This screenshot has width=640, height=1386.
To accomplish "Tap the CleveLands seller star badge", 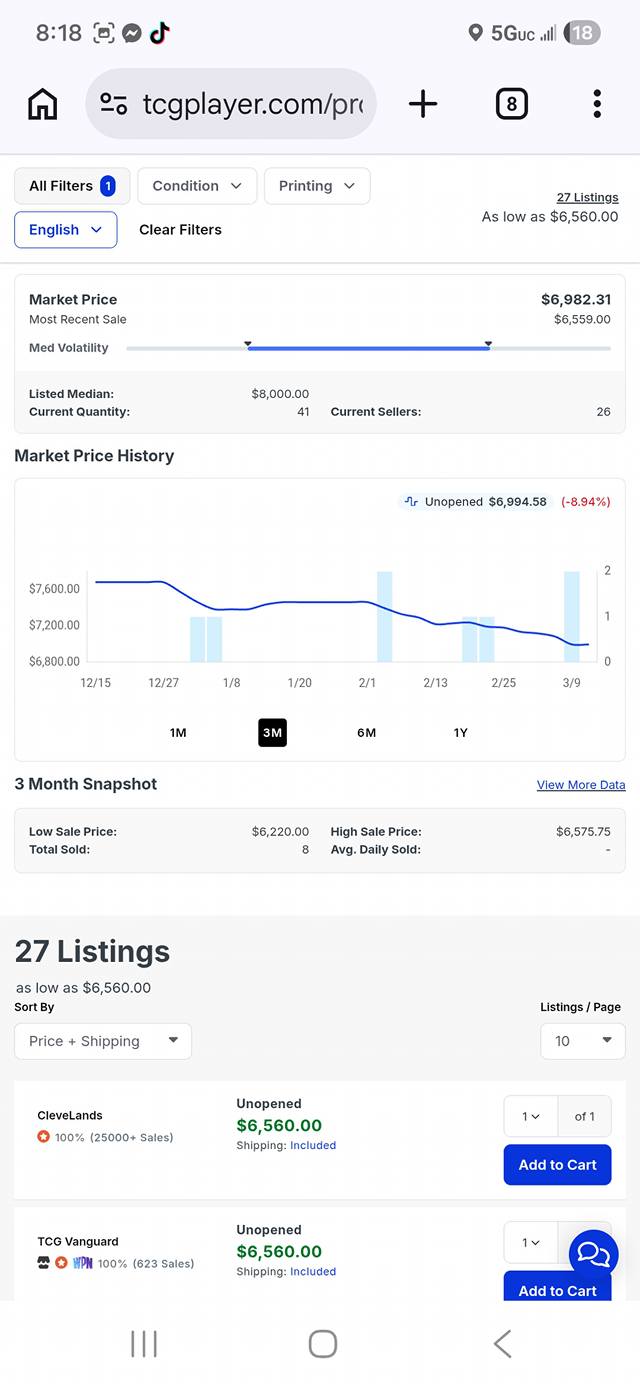I will (43, 1137).
